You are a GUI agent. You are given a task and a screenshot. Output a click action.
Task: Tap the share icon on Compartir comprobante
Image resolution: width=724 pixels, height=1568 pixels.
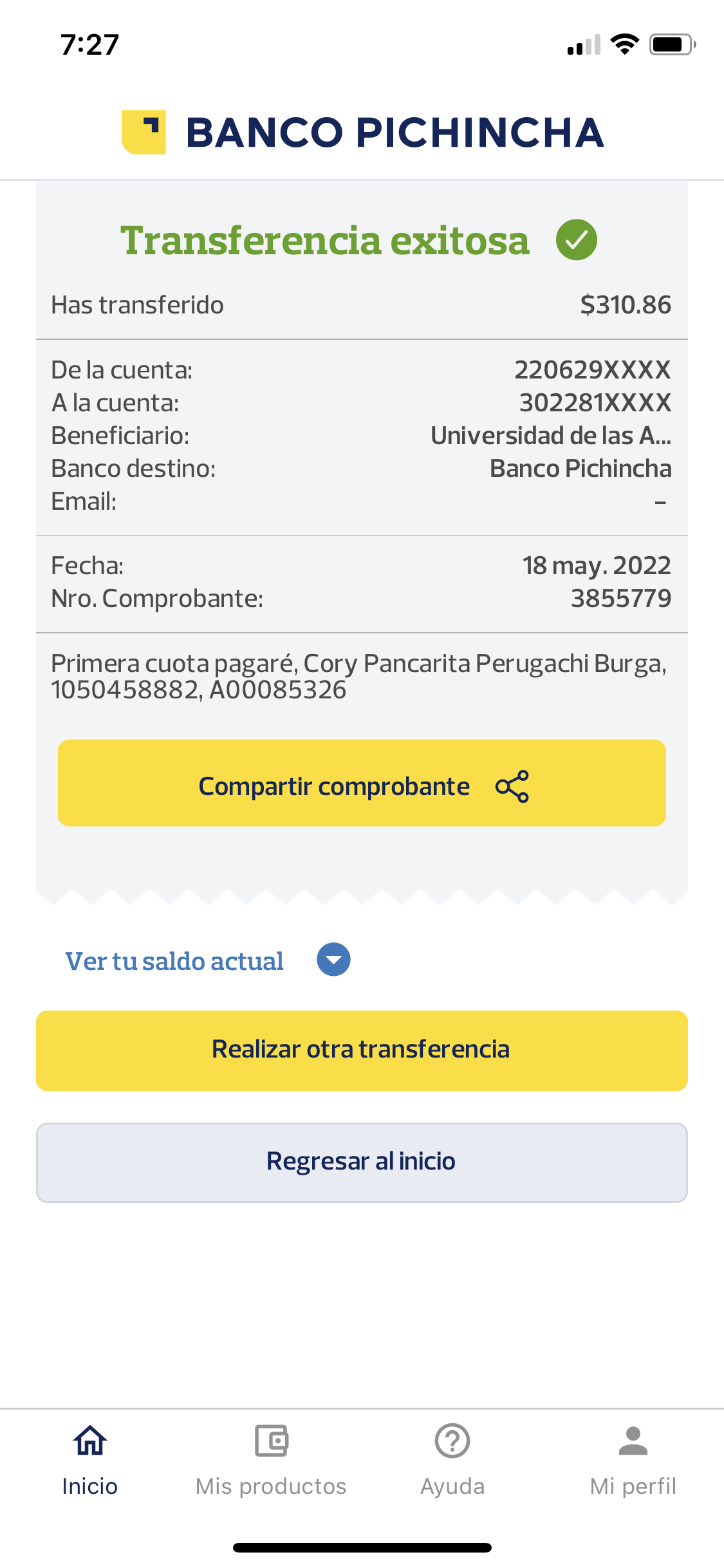pyautogui.click(x=512, y=786)
